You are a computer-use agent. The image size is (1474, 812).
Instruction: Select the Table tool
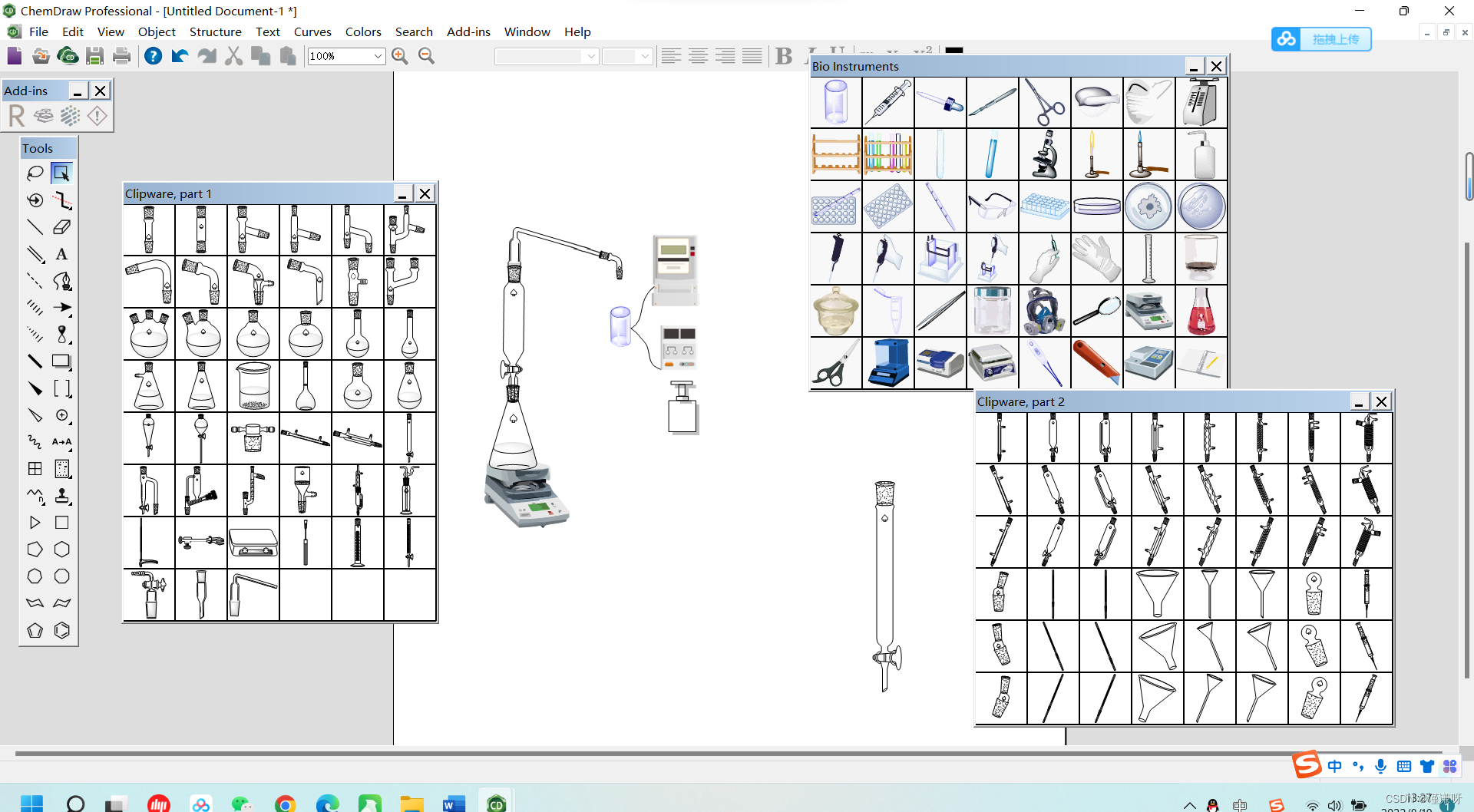tap(35, 469)
